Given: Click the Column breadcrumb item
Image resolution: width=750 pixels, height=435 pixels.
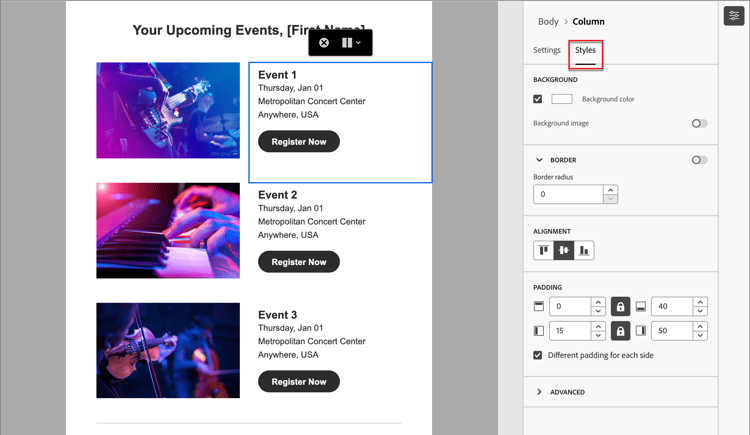Looking at the screenshot, I should [x=588, y=22].
